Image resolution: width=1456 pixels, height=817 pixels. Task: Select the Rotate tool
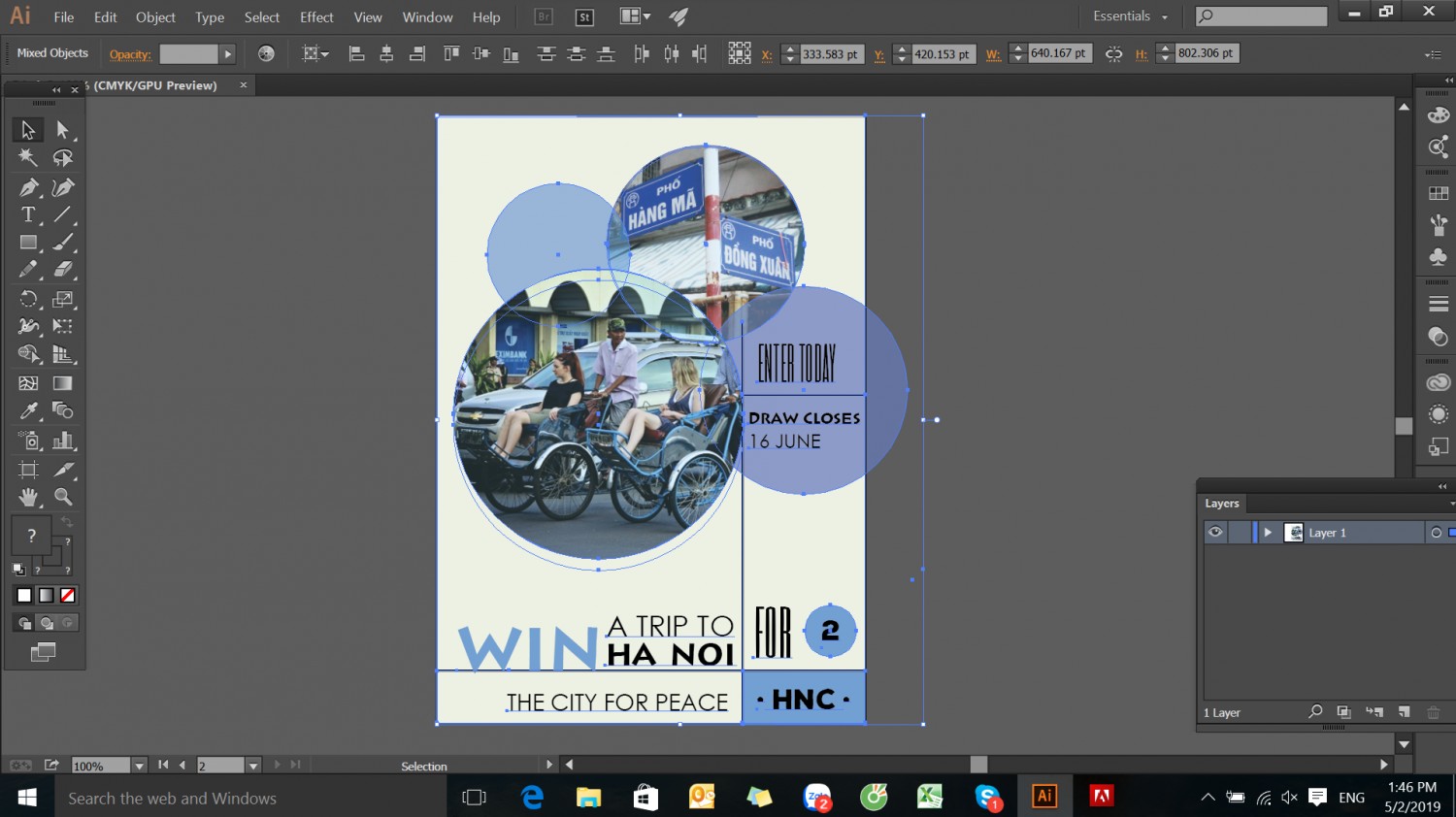(28, 299)
